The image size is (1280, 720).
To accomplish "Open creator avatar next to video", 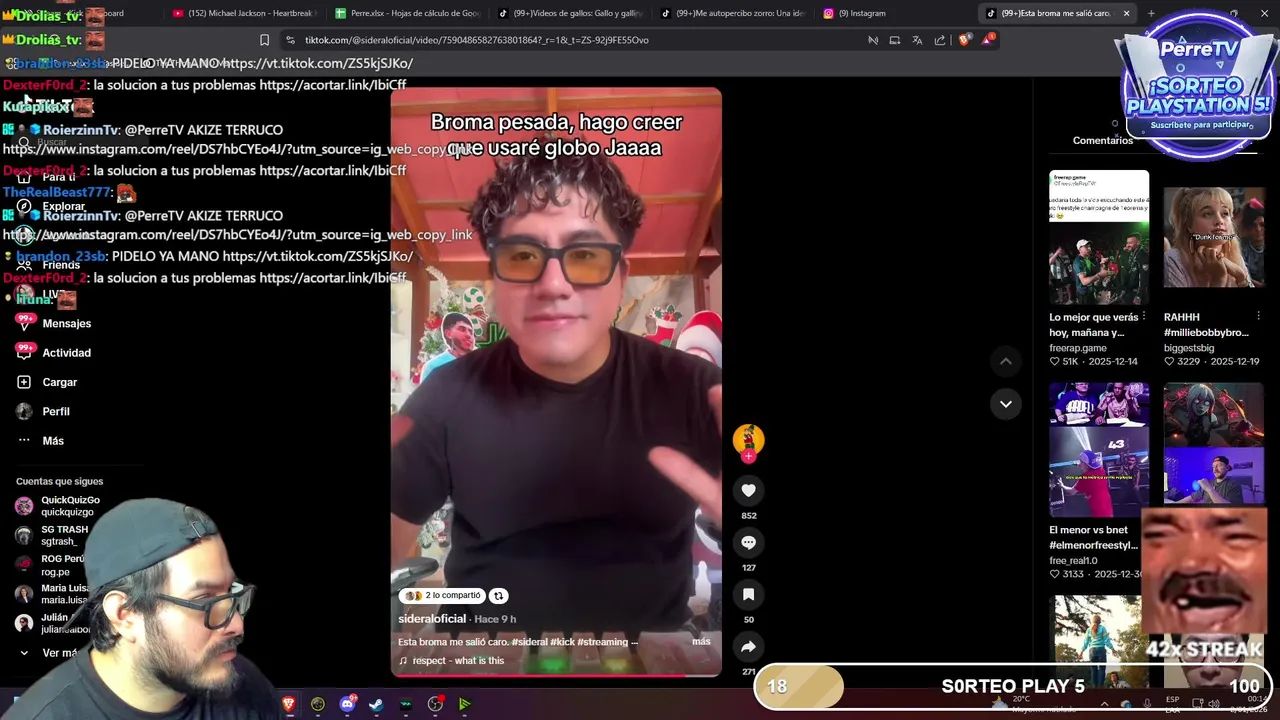I will coord(748,439).
